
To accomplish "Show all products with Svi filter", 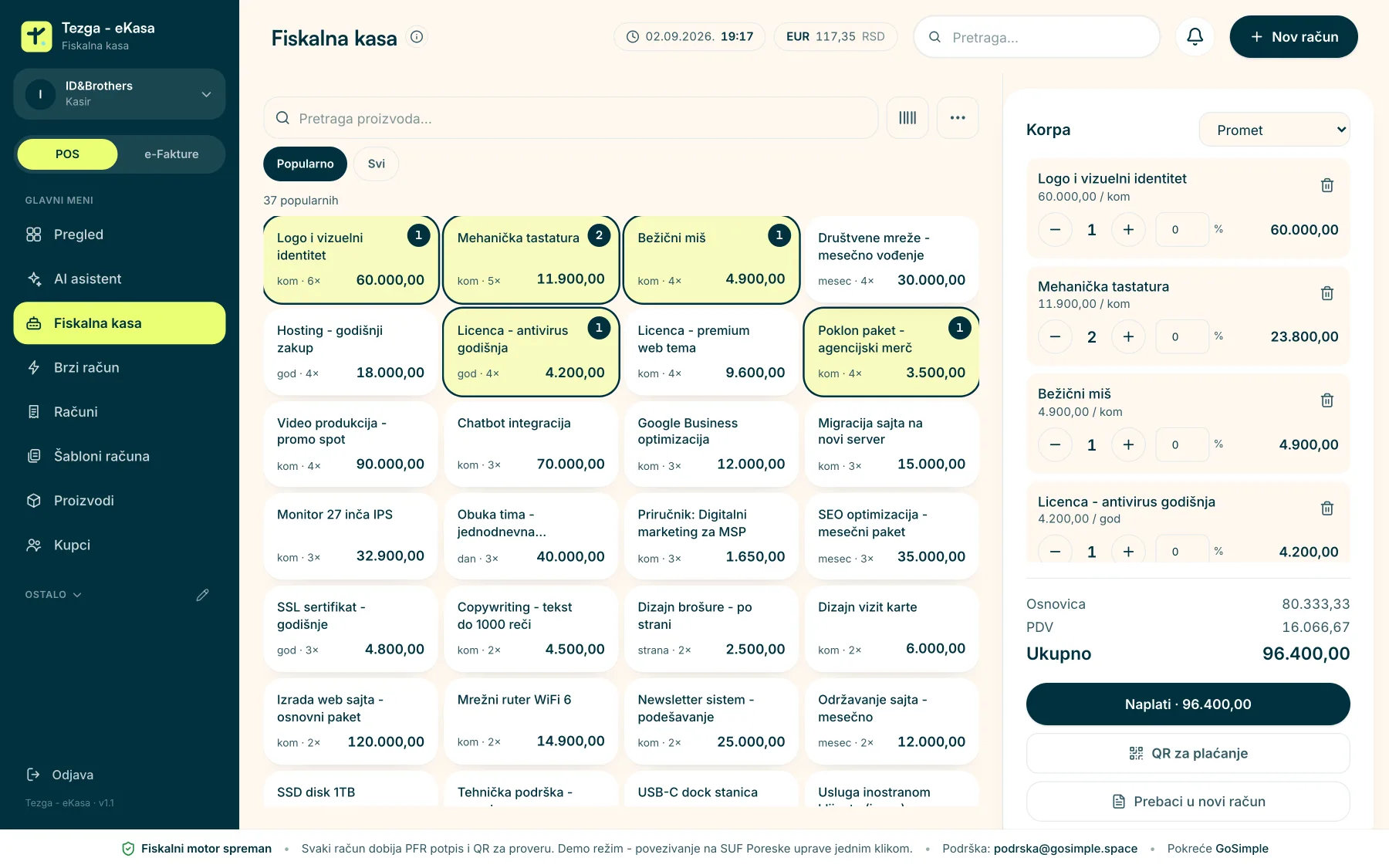I will (x=377, y=164).
